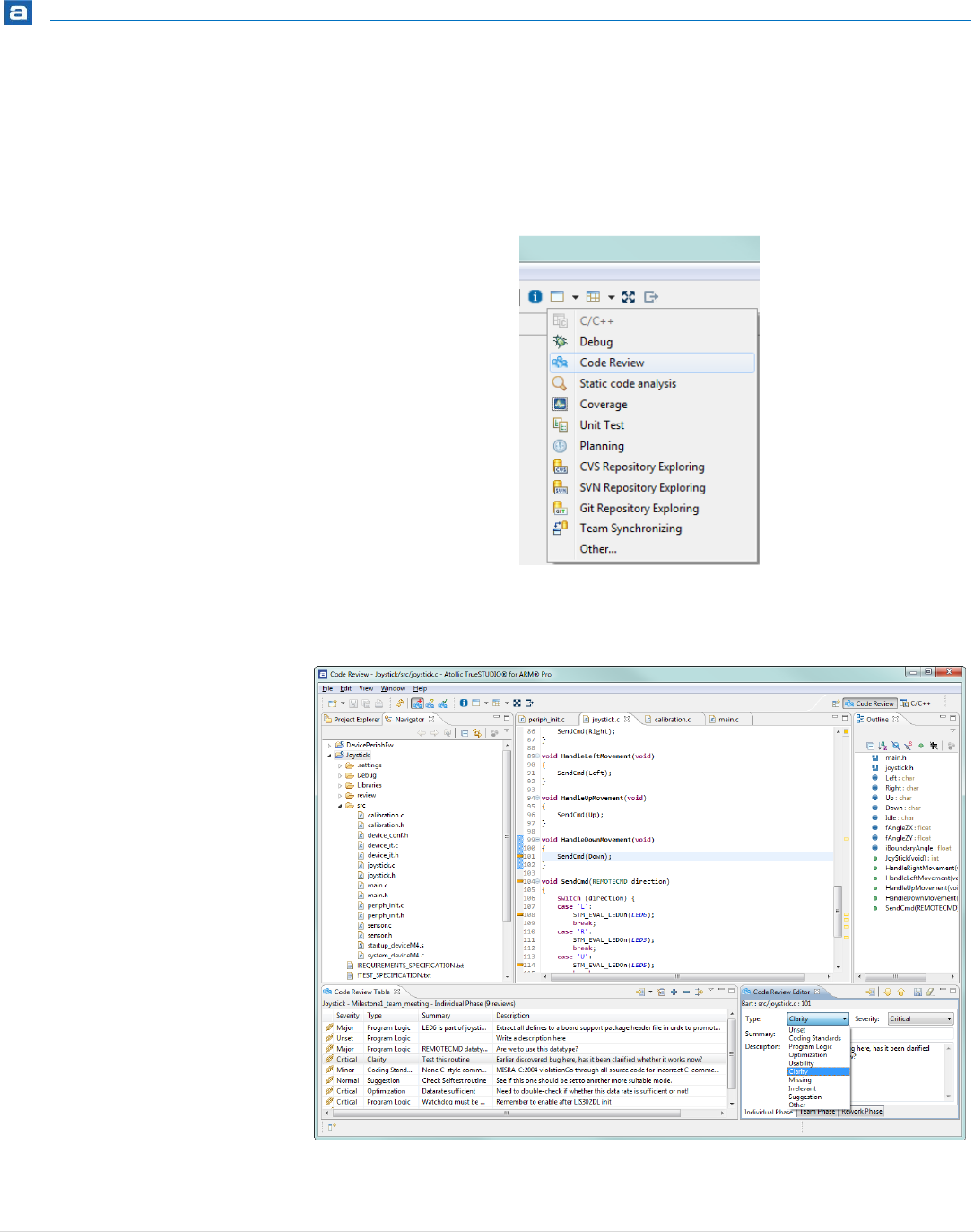Select Coverage in the perspective menu
This screenshot has height=1232, width=974.
(652, 405)
